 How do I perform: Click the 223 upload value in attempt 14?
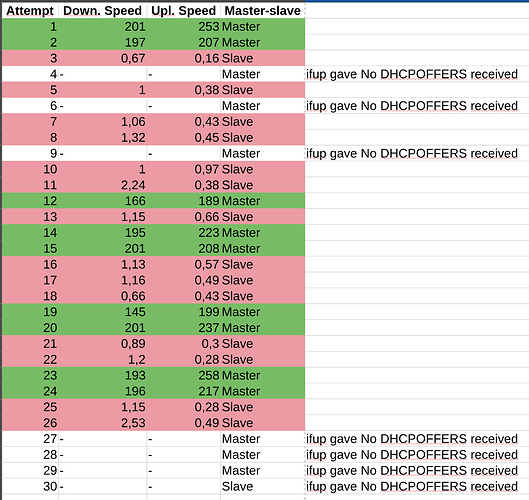[x=184, y=233]
